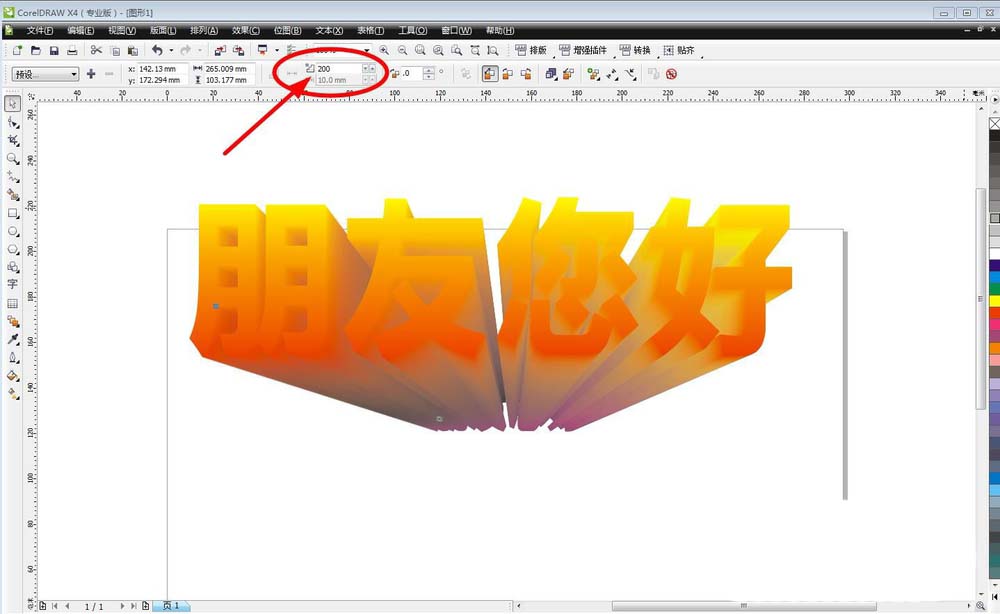
Task: Open the zoom level dropdown
Action: point(366,50)
